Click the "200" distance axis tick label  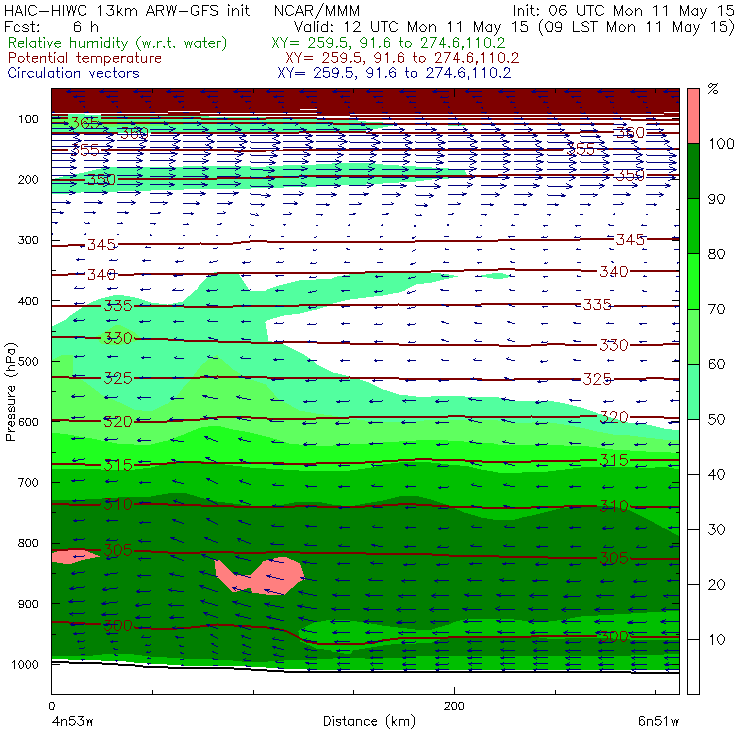click(454, 706)
